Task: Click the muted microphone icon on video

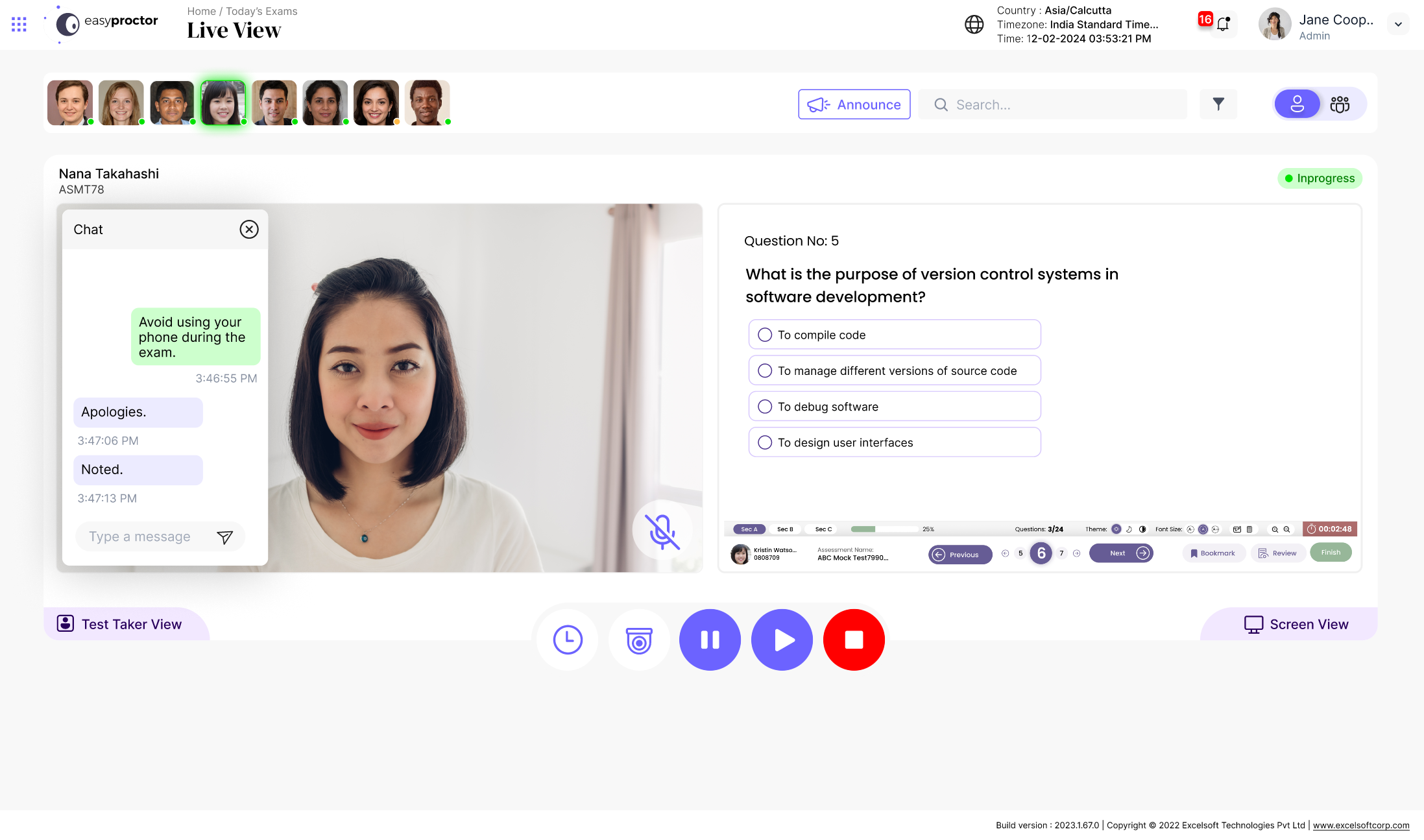Action: pos(662,531)
